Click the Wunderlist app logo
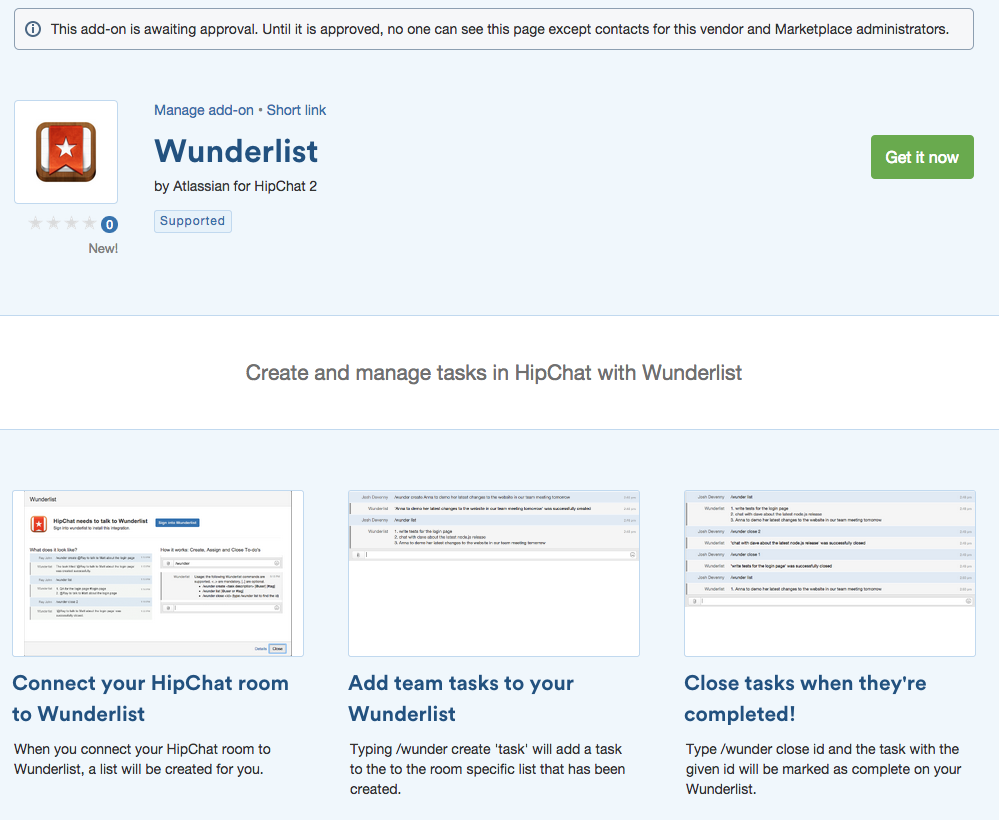This screenshot has height=820, width=999. pos(66,152)
